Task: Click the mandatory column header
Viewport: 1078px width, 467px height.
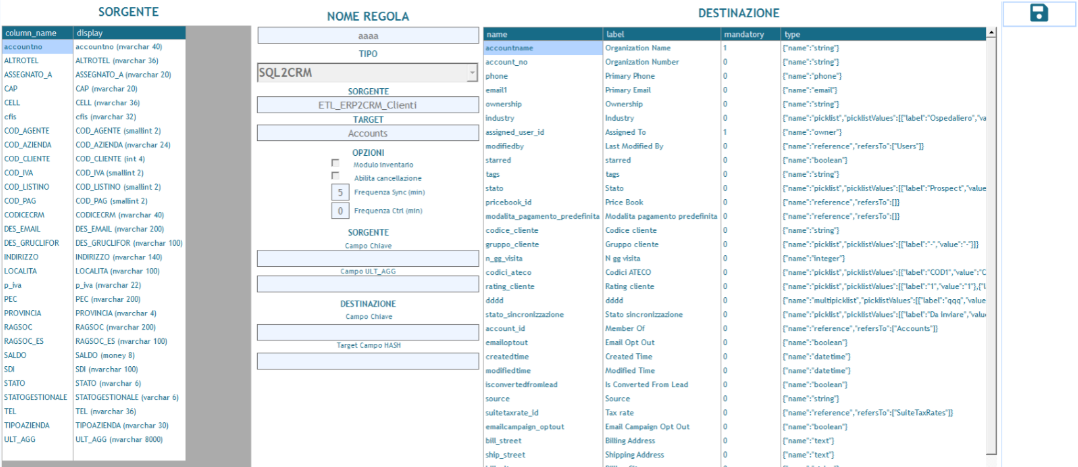Action: click(x=751, y=34)
